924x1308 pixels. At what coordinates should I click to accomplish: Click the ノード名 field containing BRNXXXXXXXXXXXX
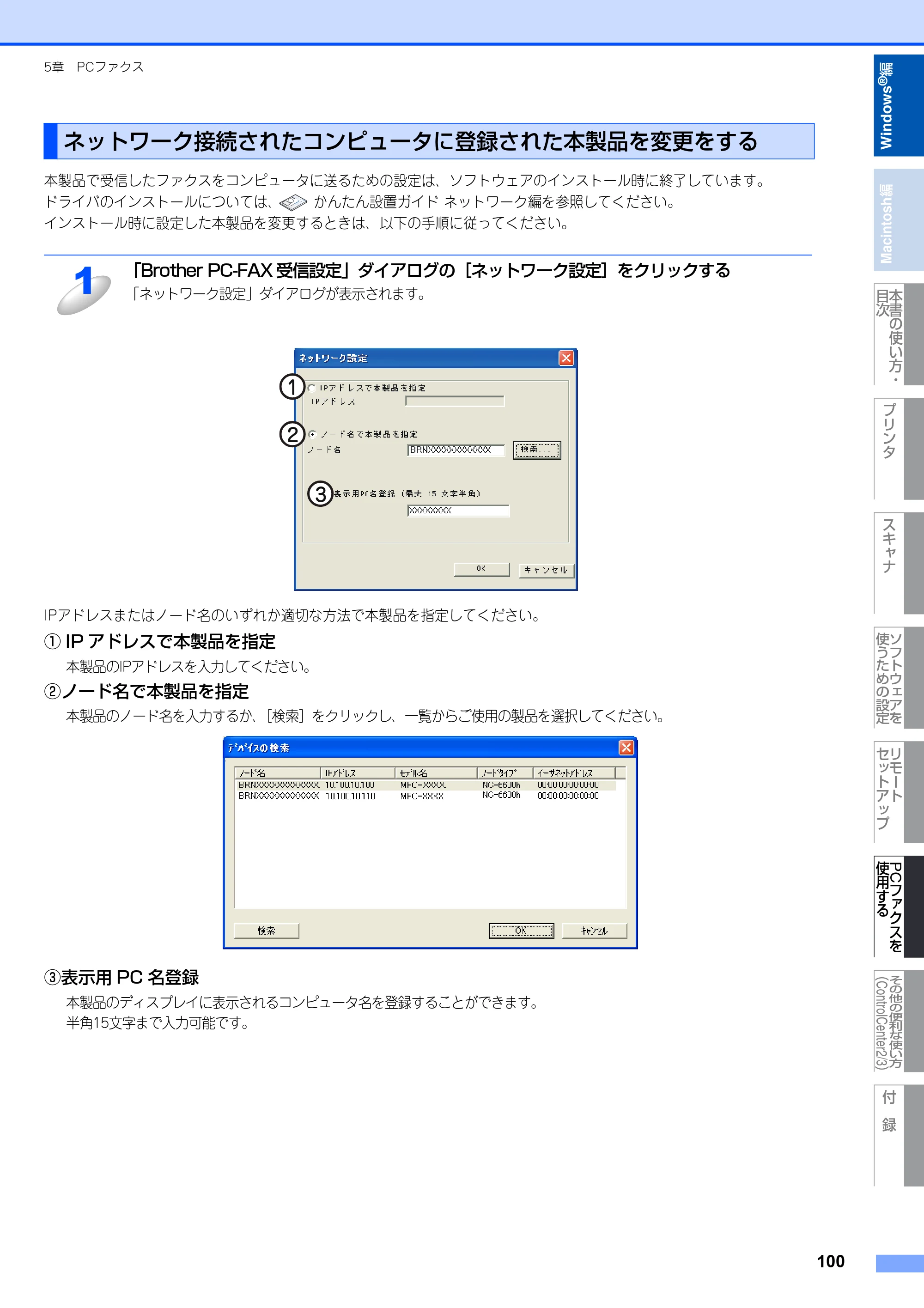click(x=456, y=450)
